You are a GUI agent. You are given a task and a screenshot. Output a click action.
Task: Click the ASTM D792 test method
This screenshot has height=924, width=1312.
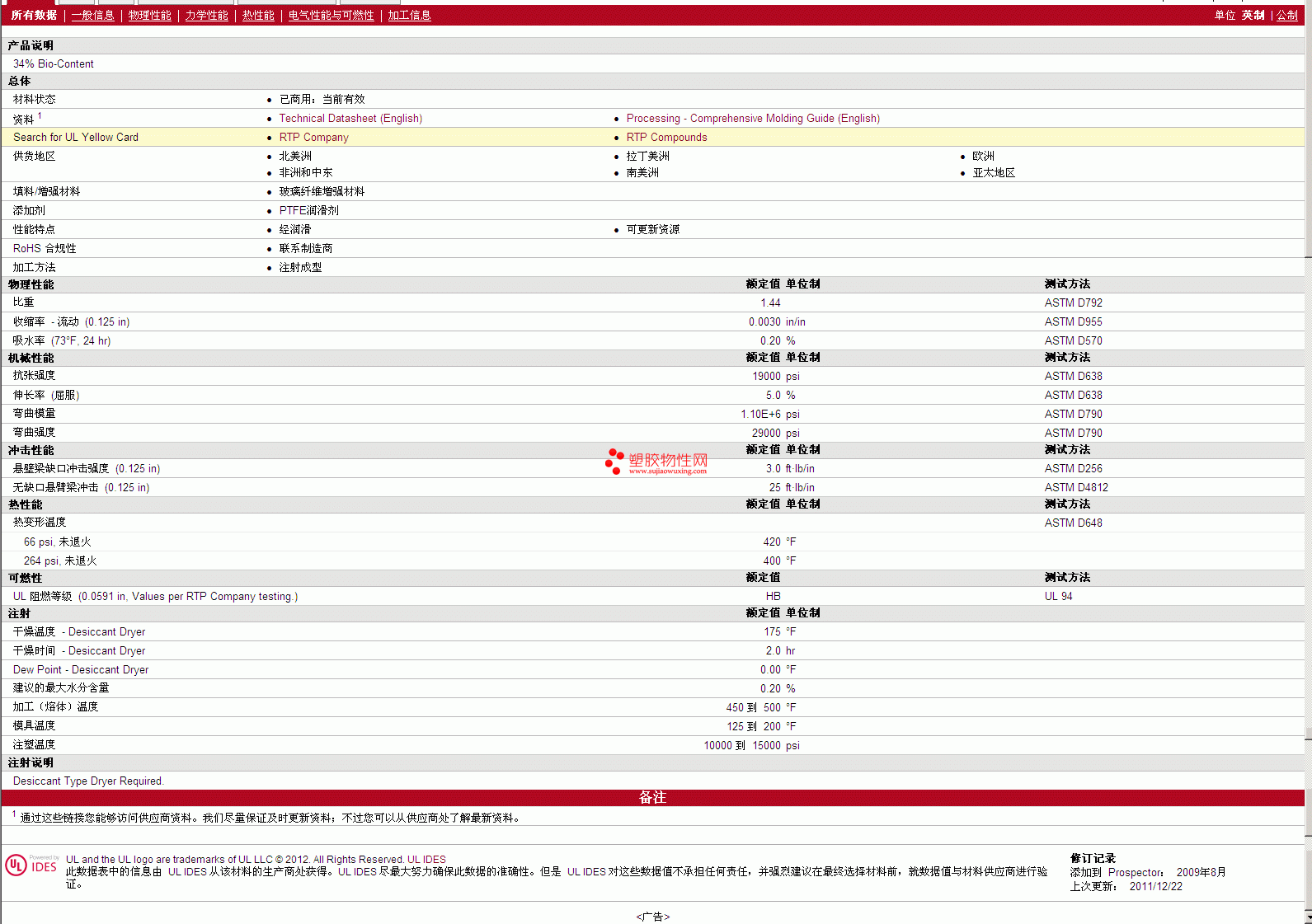point(1073,303)
